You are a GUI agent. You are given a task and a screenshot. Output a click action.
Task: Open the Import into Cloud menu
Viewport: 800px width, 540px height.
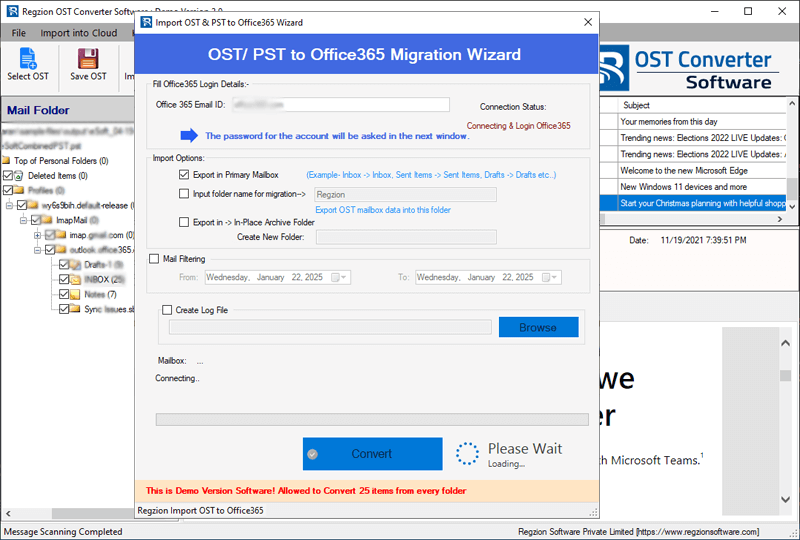78,33
